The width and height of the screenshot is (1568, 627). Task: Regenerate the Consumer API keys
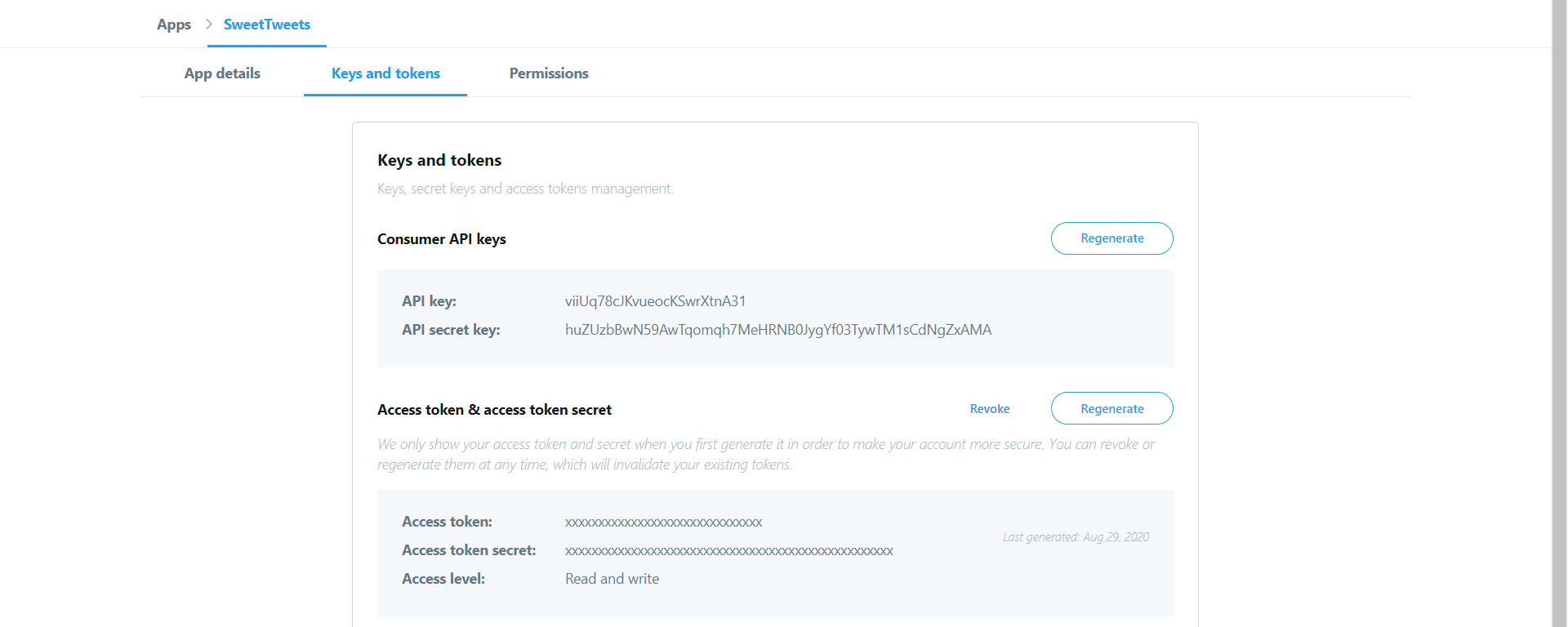1111,238
